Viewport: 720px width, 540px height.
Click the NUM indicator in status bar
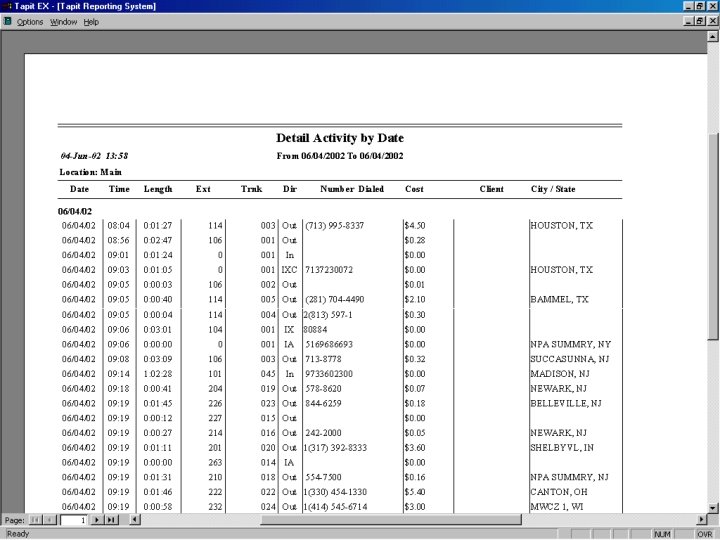[662, 534]
